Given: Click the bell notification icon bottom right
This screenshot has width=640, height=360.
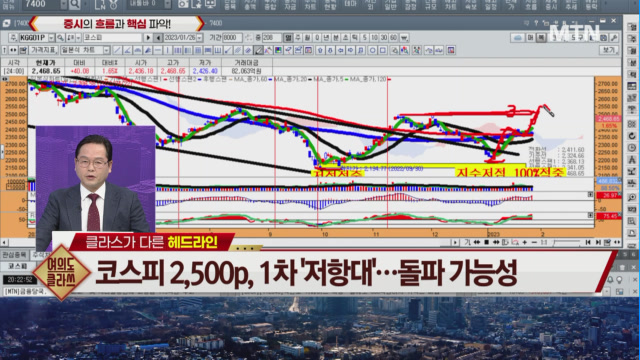Looking at the screenshot, I should tap(610, 279).
